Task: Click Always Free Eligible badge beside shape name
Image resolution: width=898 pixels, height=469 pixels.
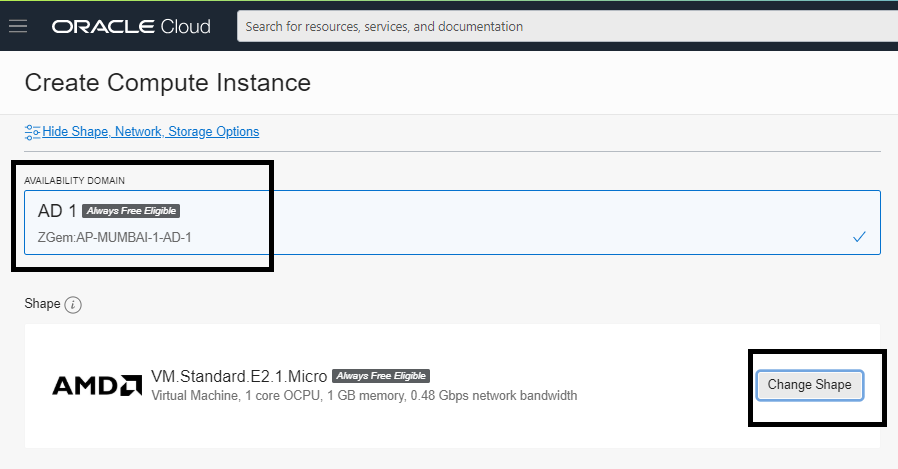Action: [381, 376]
